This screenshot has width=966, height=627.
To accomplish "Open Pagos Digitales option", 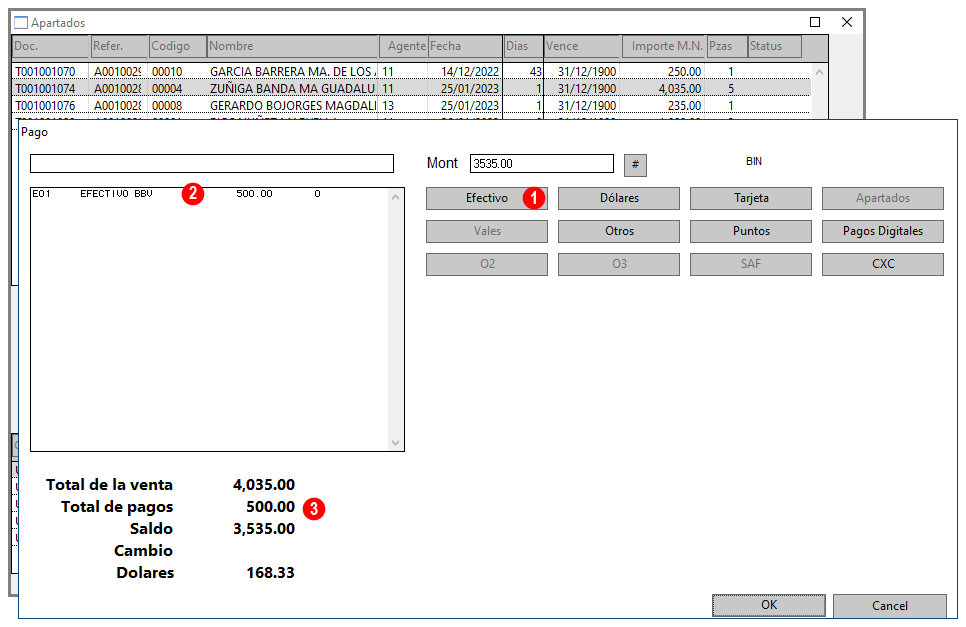I will tap(882, 231).
